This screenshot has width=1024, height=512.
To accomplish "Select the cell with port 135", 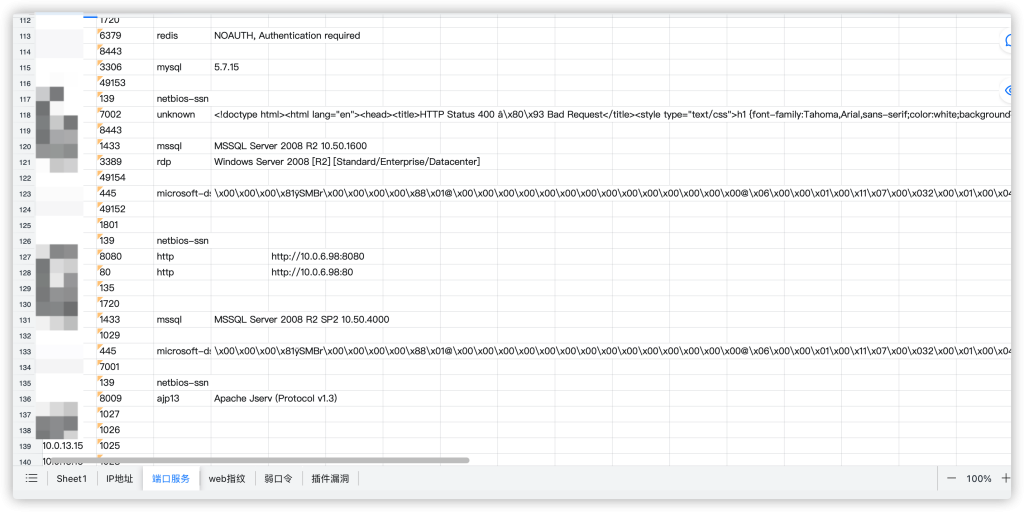I will (x=125, y=288).
